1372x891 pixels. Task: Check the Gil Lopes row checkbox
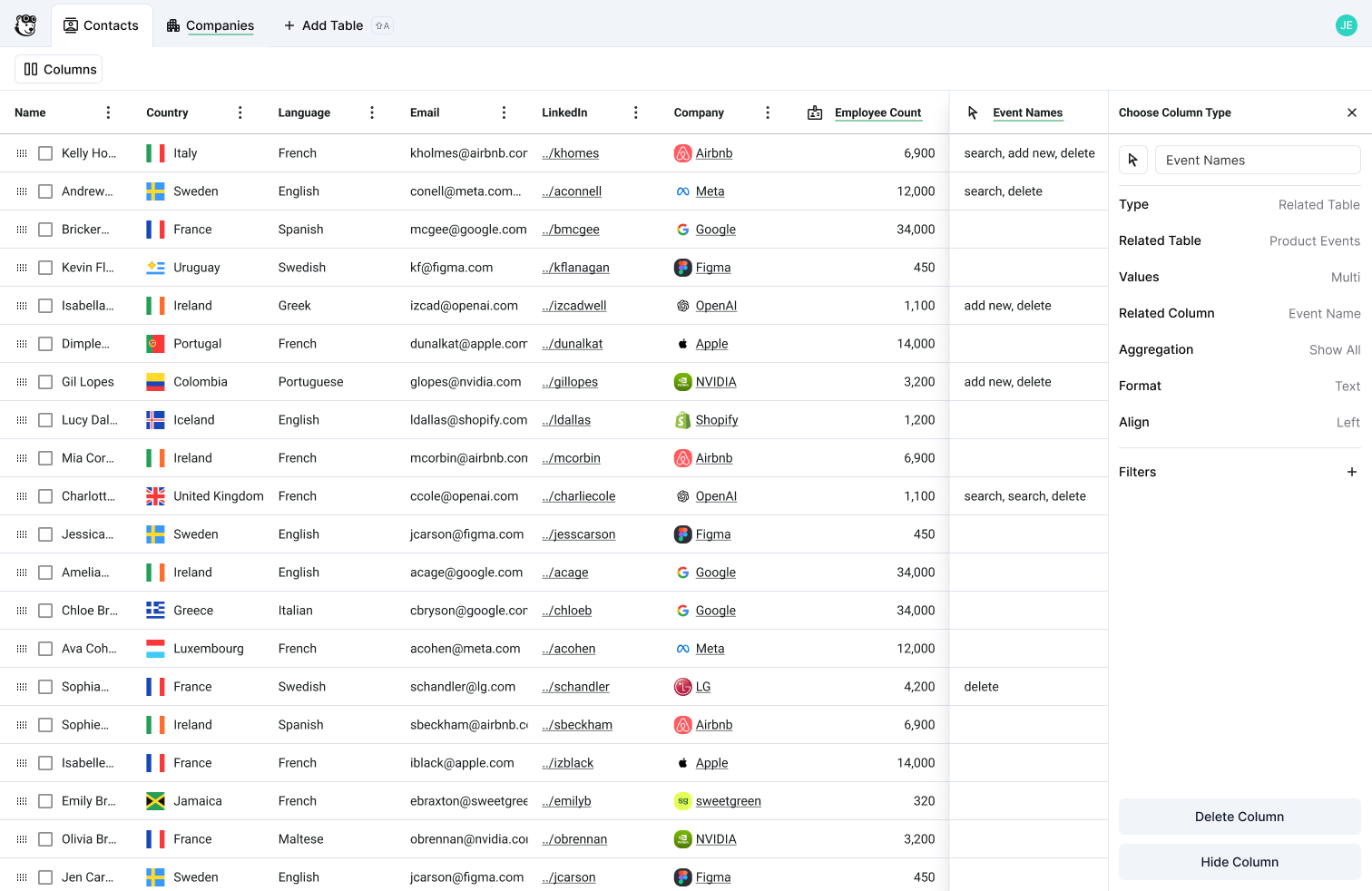pos(45,382)
